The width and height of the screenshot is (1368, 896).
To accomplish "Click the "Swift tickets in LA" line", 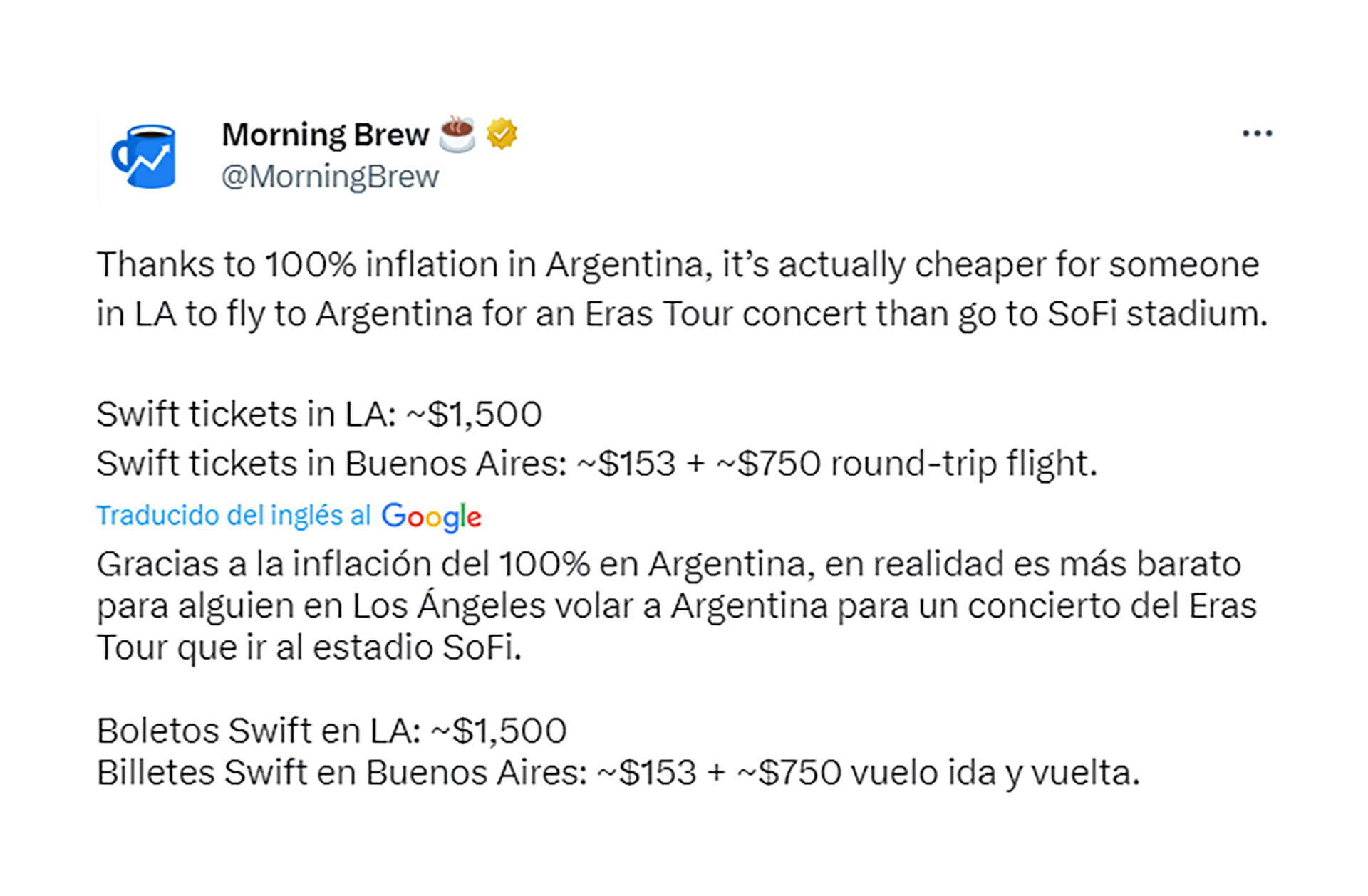I will click(319, 414).
